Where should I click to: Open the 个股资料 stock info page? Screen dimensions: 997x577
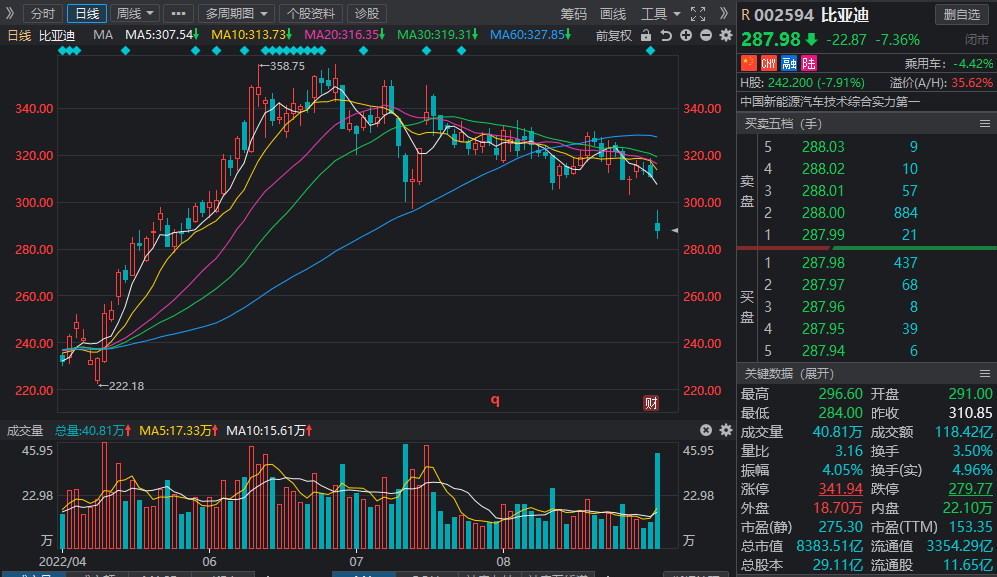pyautogui.click(x=310, y=13)
